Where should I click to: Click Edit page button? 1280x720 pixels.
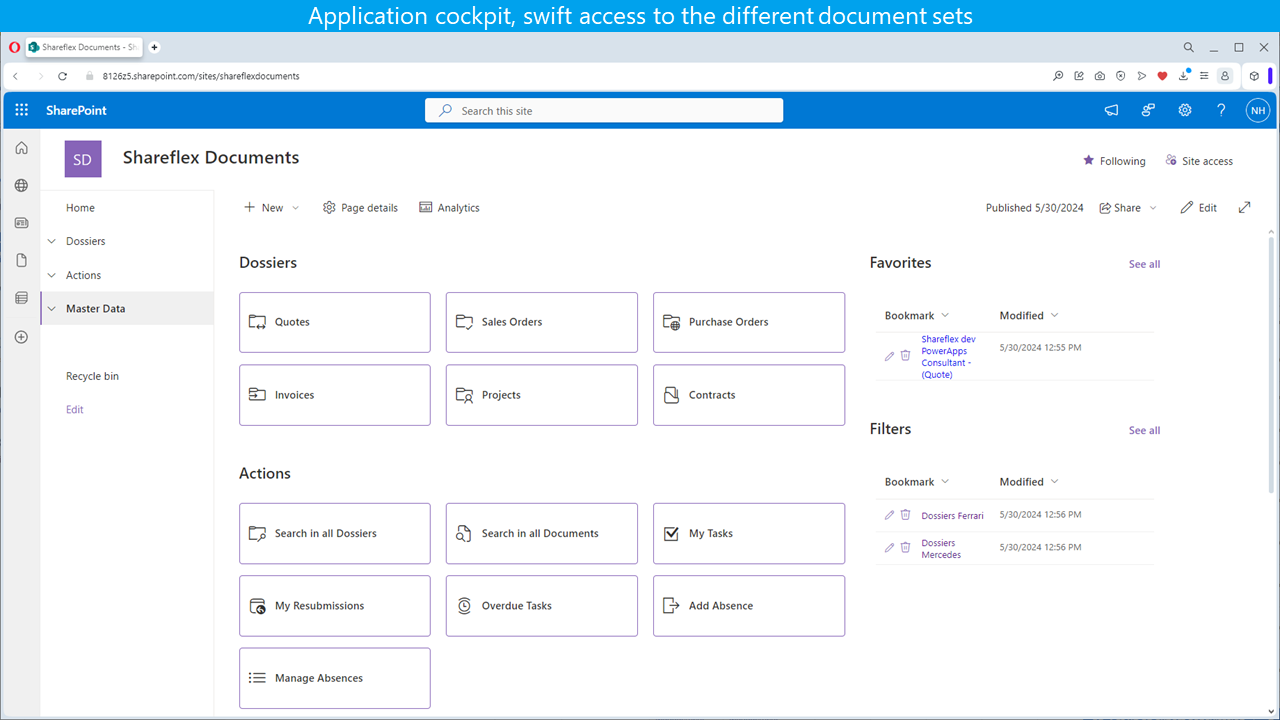click(x=1198, y=208)
